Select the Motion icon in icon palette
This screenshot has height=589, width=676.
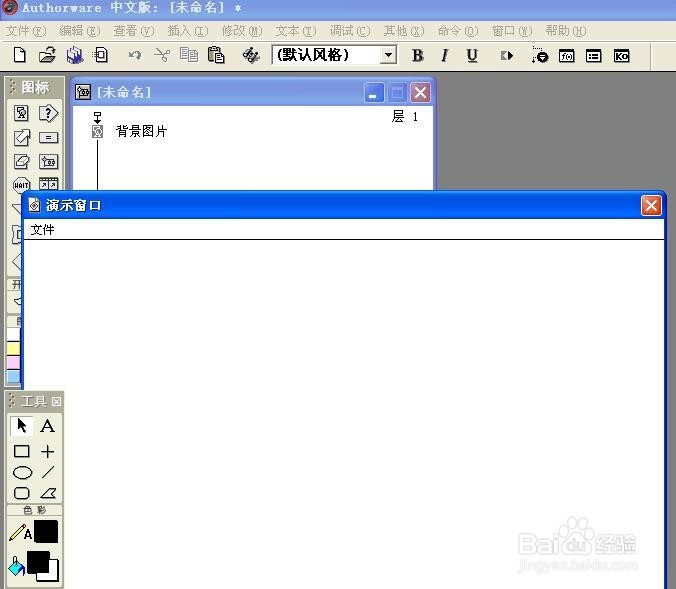pos(22,138)
